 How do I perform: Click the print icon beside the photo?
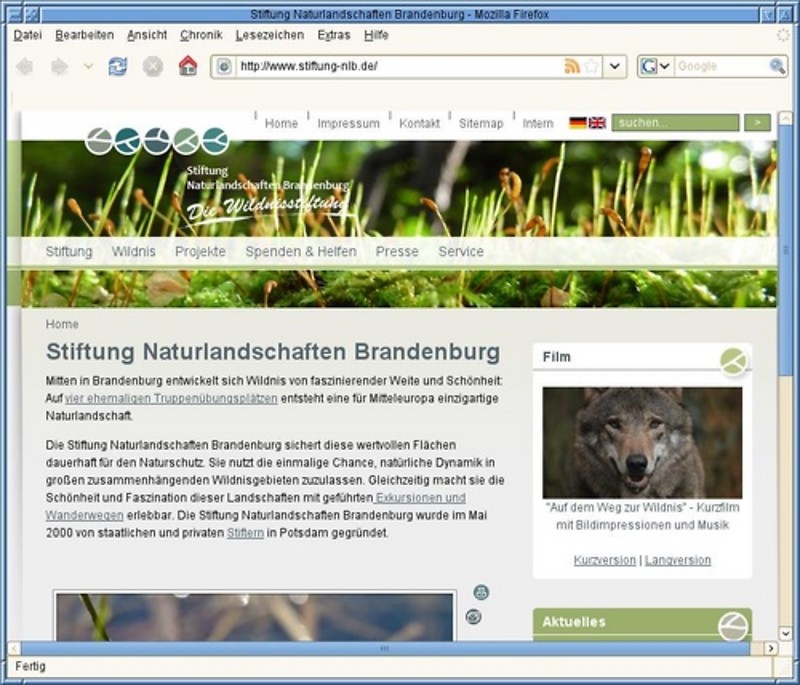[x=481, y=592]
